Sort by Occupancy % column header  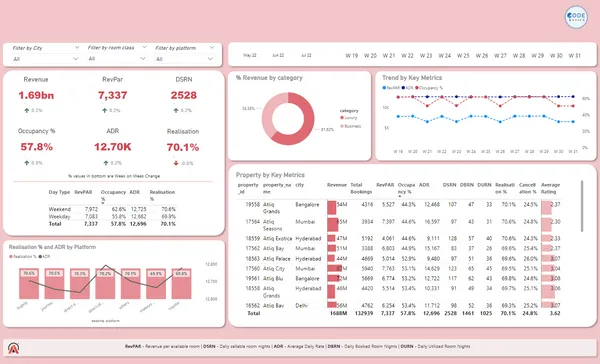406,188
